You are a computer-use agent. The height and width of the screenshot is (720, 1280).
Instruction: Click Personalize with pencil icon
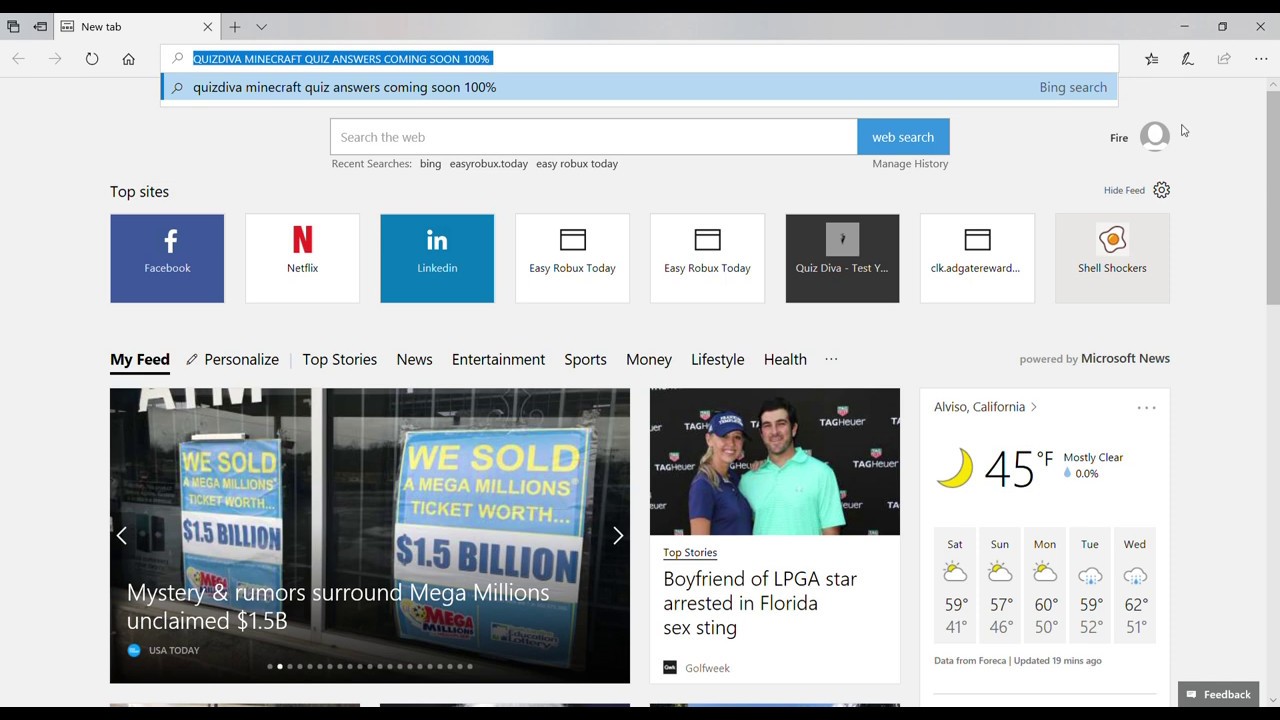click(232, 360)
